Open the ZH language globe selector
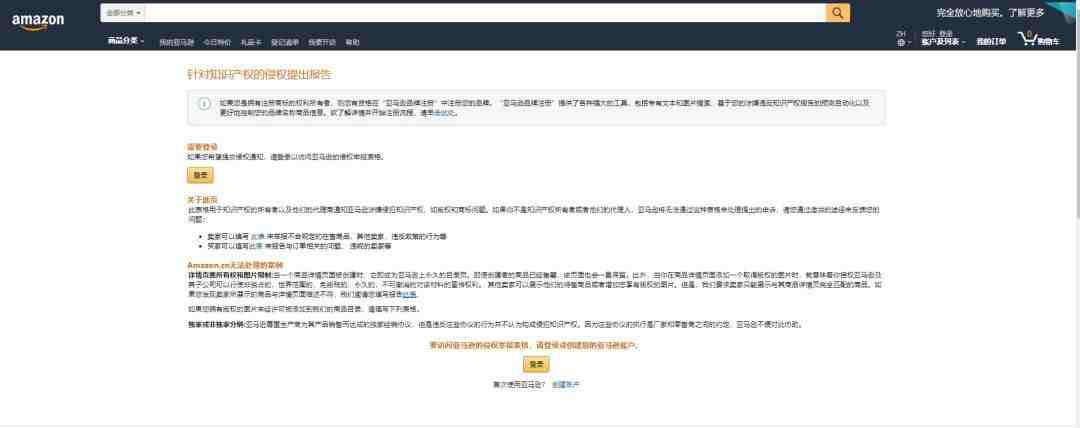This screenshot has width=1080, height=428. click(903, 39)
